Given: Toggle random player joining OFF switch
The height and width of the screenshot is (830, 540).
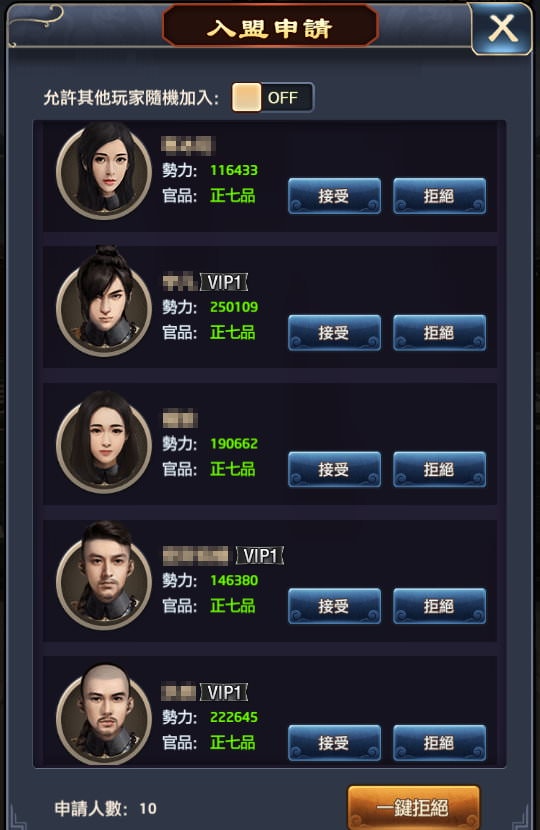Looking at the screenshot, I should [273, 97].
